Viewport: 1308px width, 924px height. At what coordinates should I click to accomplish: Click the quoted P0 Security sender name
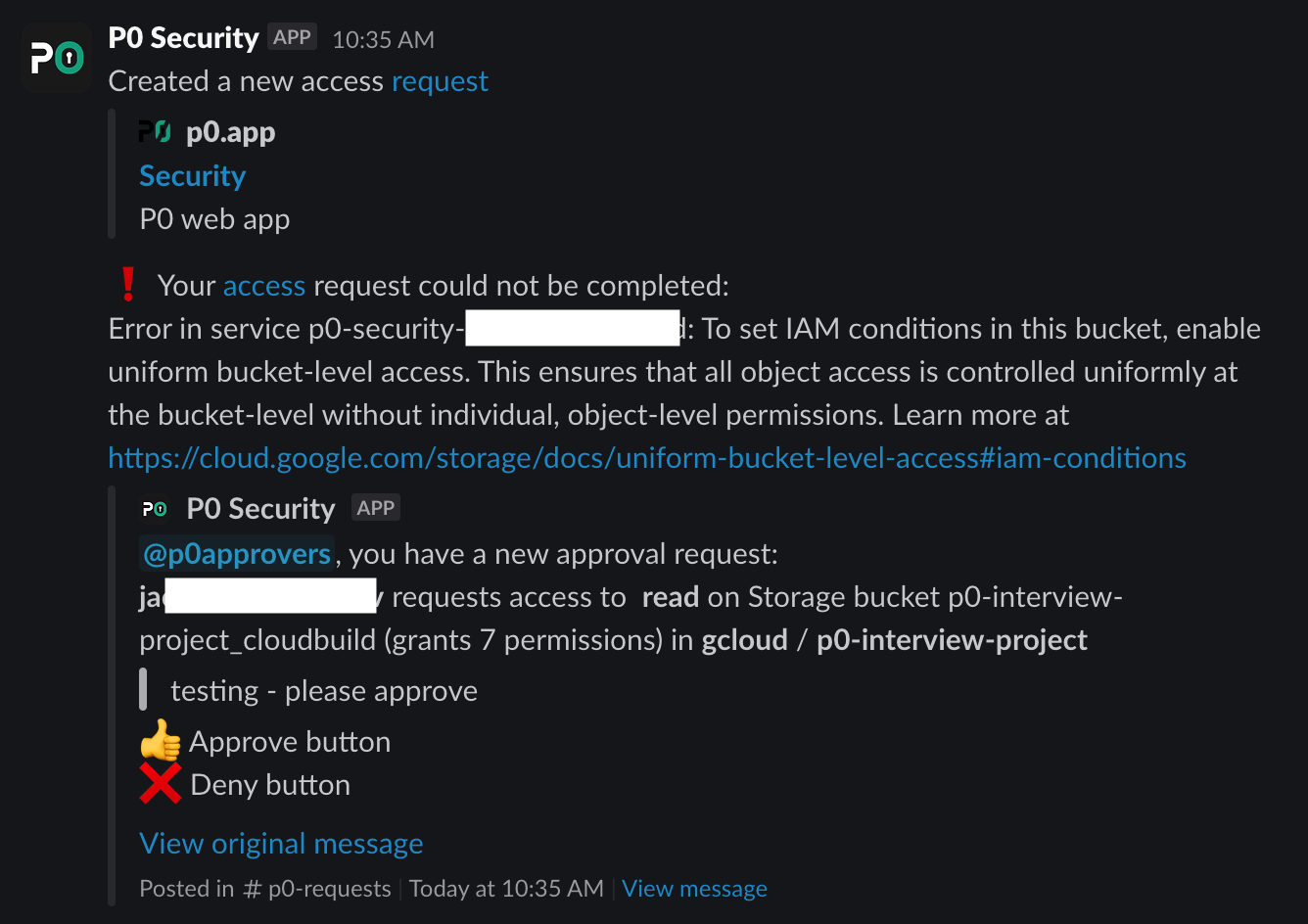(260, 509)
